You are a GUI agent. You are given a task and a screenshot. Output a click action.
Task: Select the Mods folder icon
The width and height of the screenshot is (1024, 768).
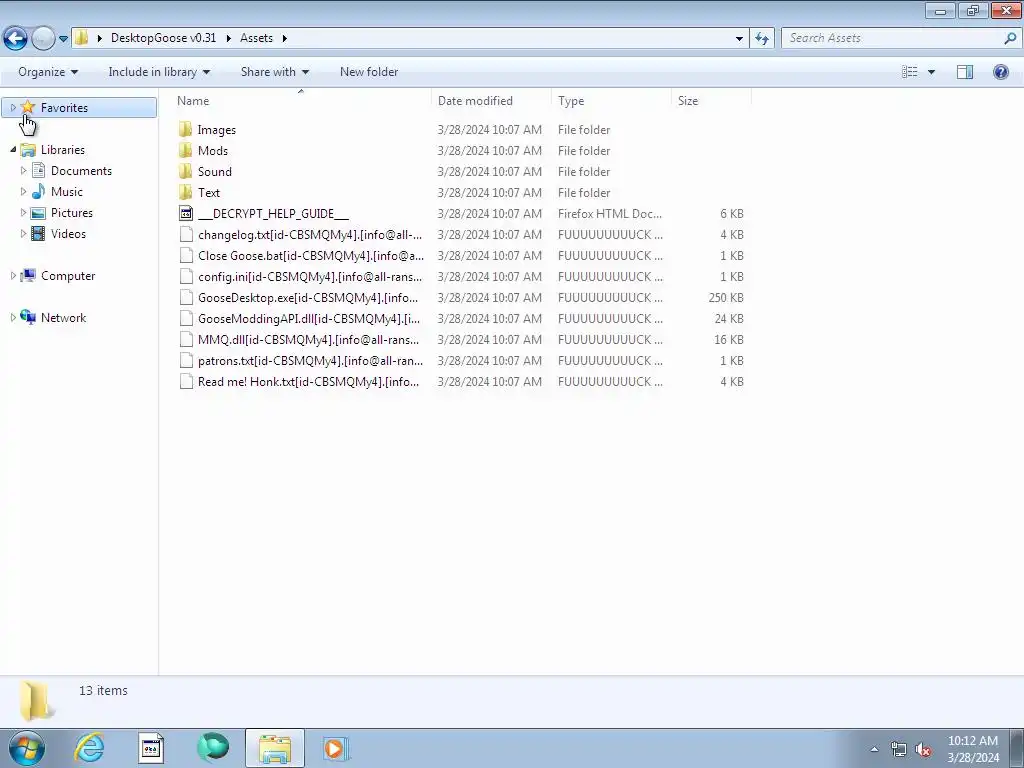pos(185,150)
